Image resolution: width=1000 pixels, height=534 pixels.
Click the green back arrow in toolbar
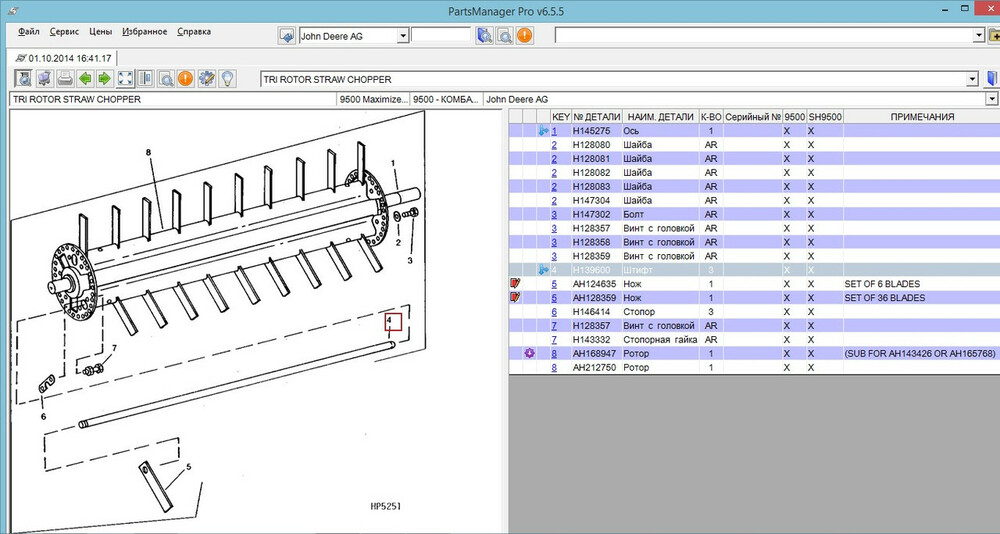click(x=85, y=79)
